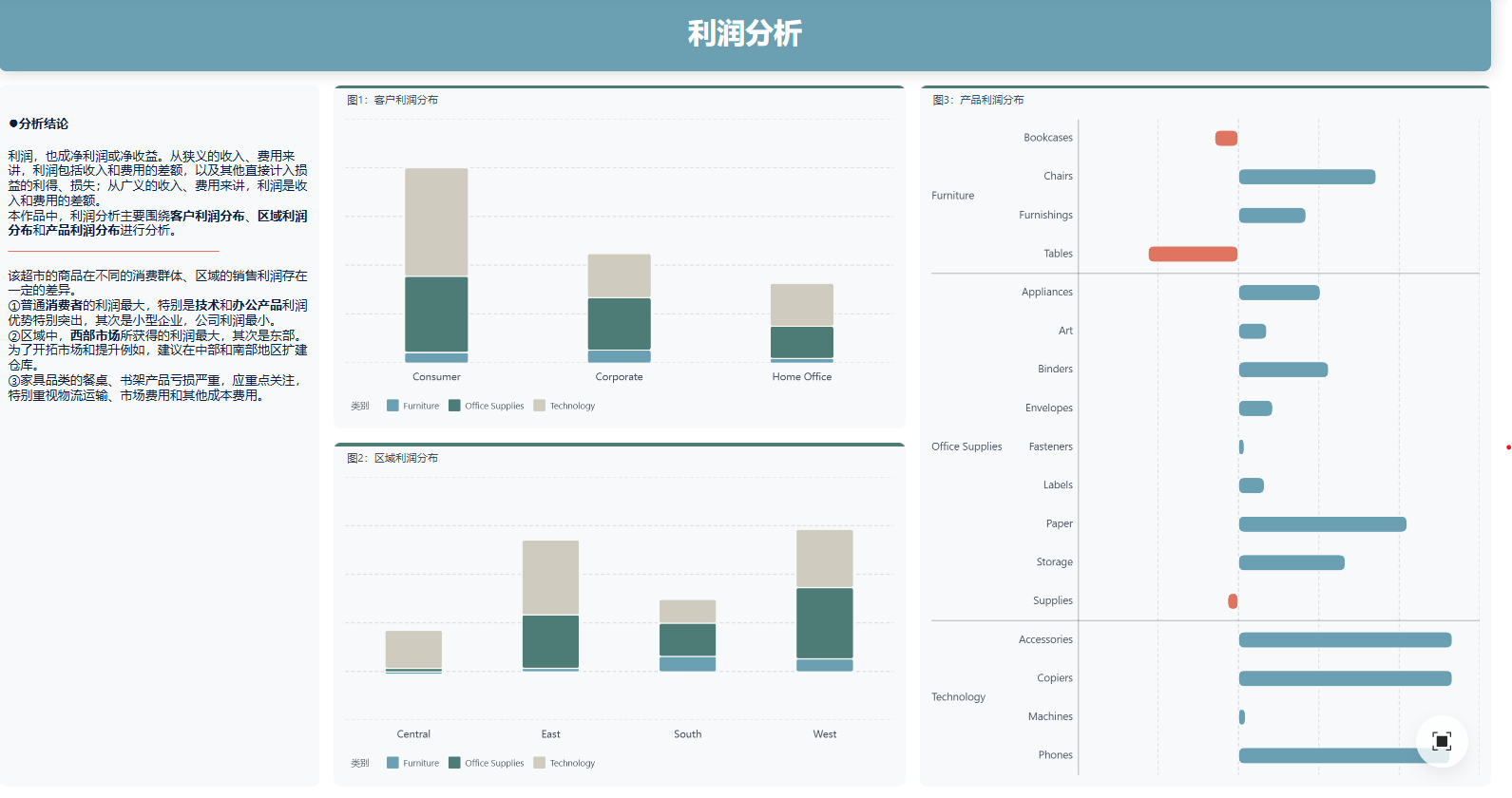The height and width of the screenshot is (798, 1512).
Task: Click the Bookcases negative profit bar
Action: [1226, 138]
